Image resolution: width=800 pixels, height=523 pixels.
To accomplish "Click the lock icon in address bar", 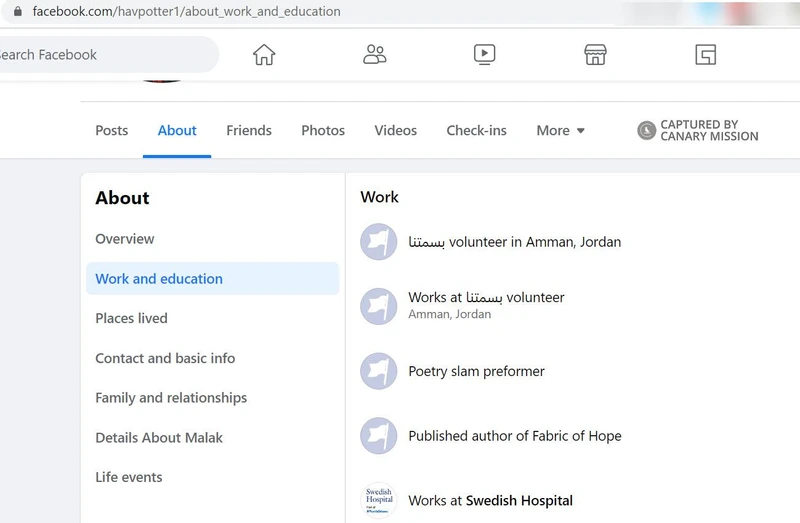I will [x=18, y=11].
